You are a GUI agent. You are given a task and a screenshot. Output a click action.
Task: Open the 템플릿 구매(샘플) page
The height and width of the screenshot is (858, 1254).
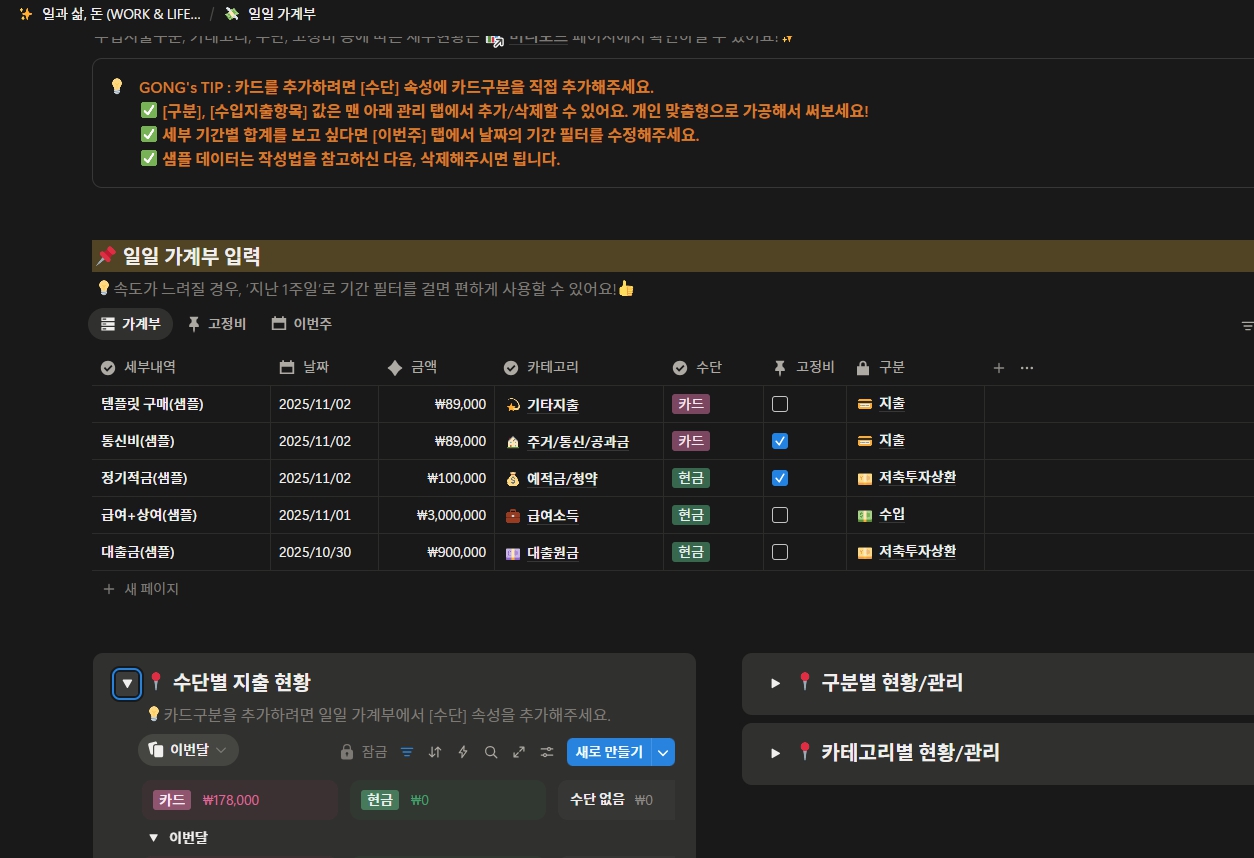[x=152, y=404]
